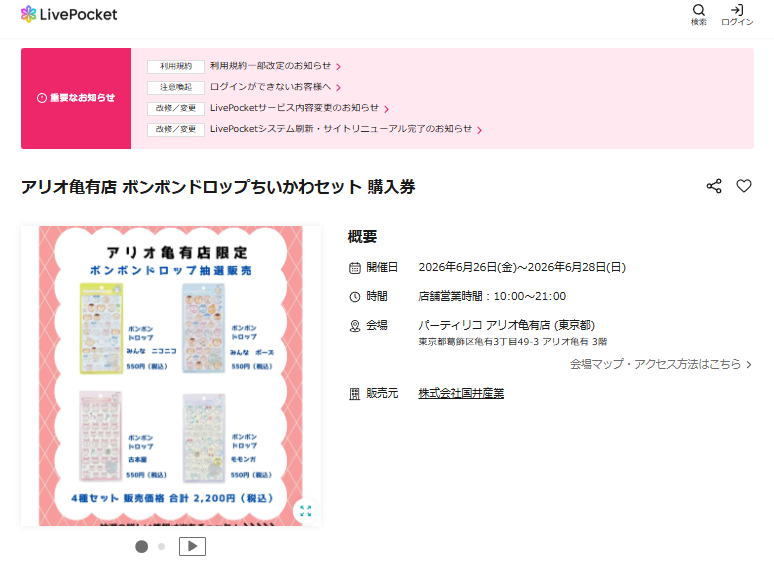Click 改修/変更 tag beside システム刷新

(176, 129)
